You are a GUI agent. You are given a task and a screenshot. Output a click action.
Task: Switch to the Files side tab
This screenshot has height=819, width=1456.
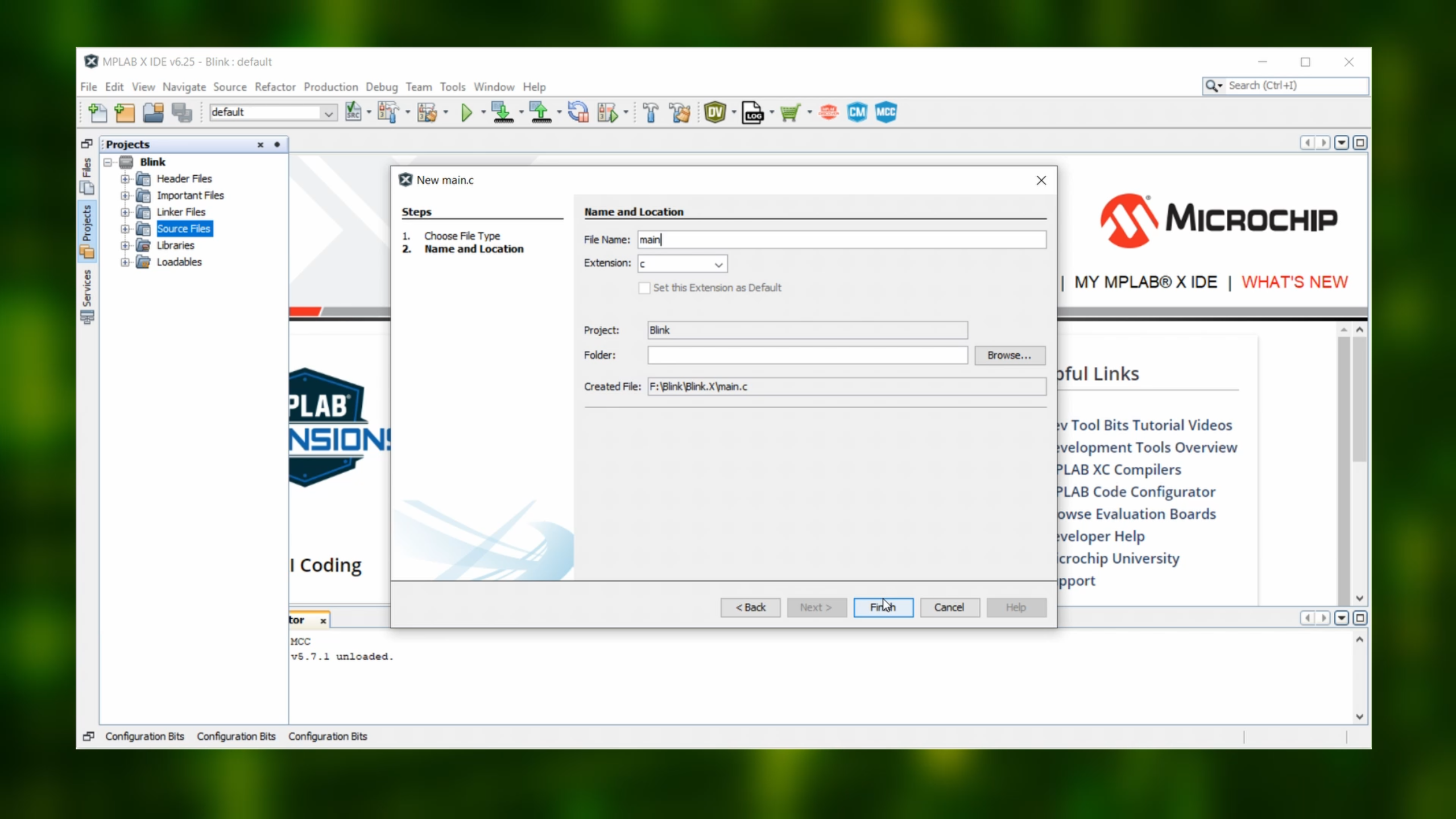coord(87,175)
